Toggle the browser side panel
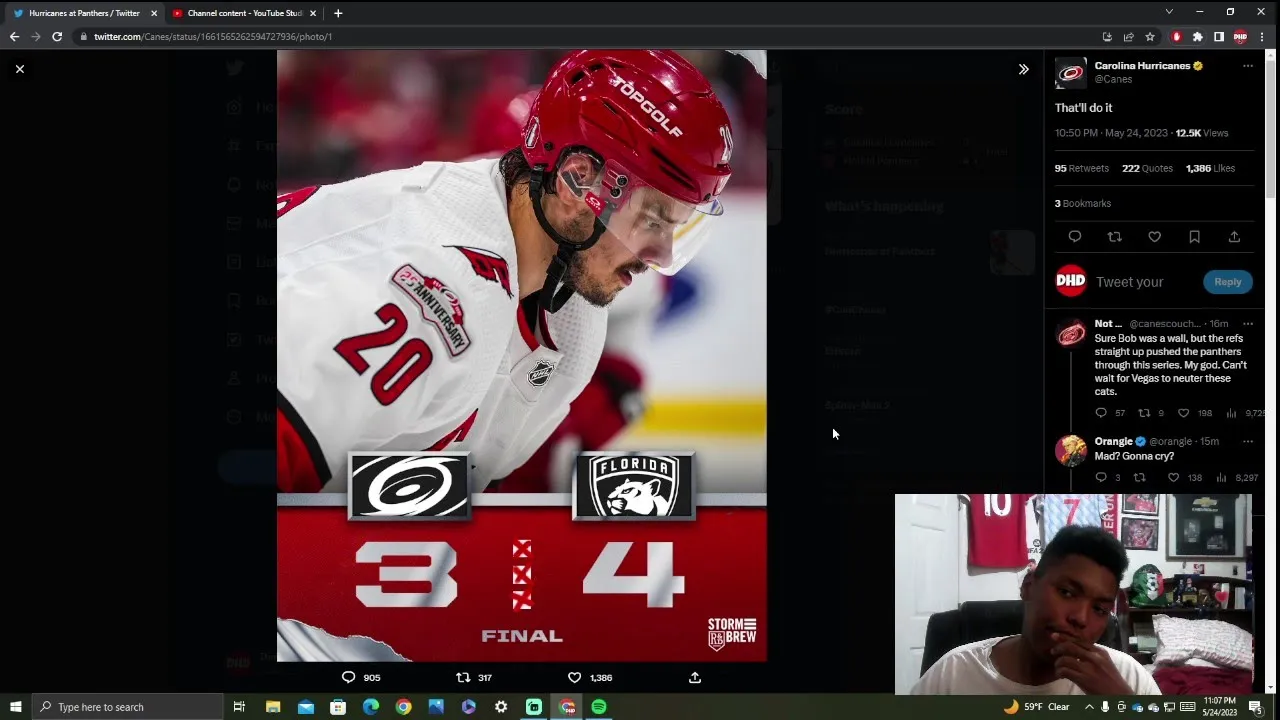Screen dimensions: 1280x720 pos(1219,36)
